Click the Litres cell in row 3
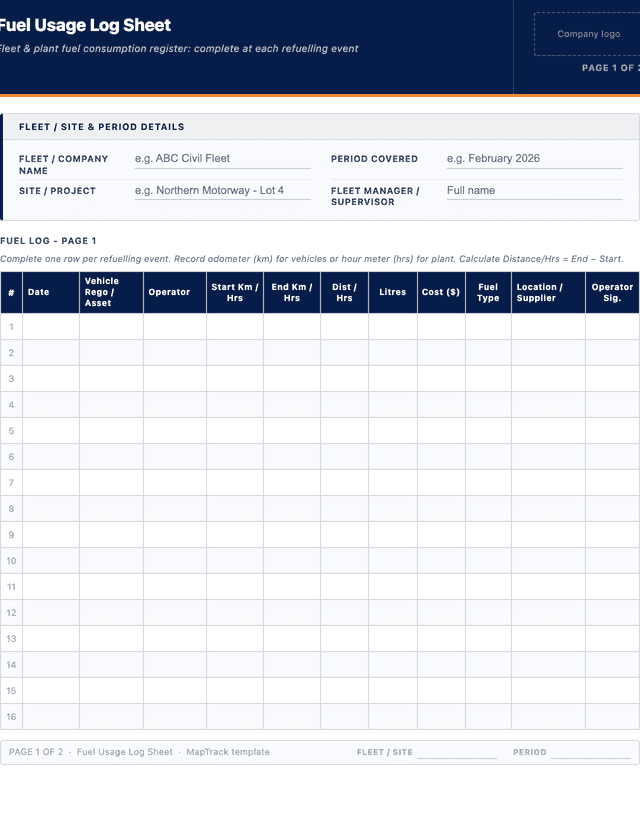Screen dimensions: 640x832 point(393,379)
